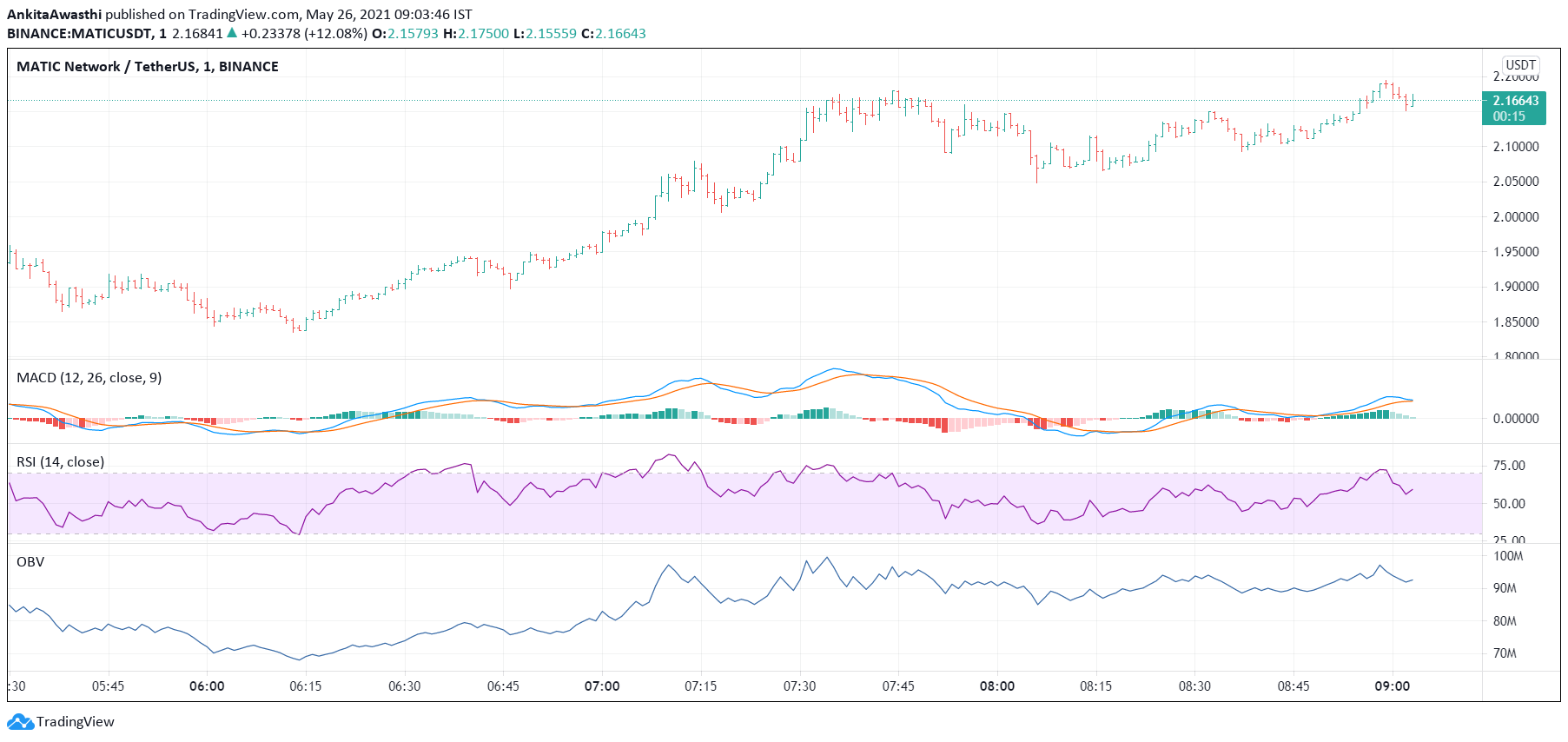1568x742 pixels.
Task: Click the 1.95000 price axis label
Action: click(x=1516, y=252)
